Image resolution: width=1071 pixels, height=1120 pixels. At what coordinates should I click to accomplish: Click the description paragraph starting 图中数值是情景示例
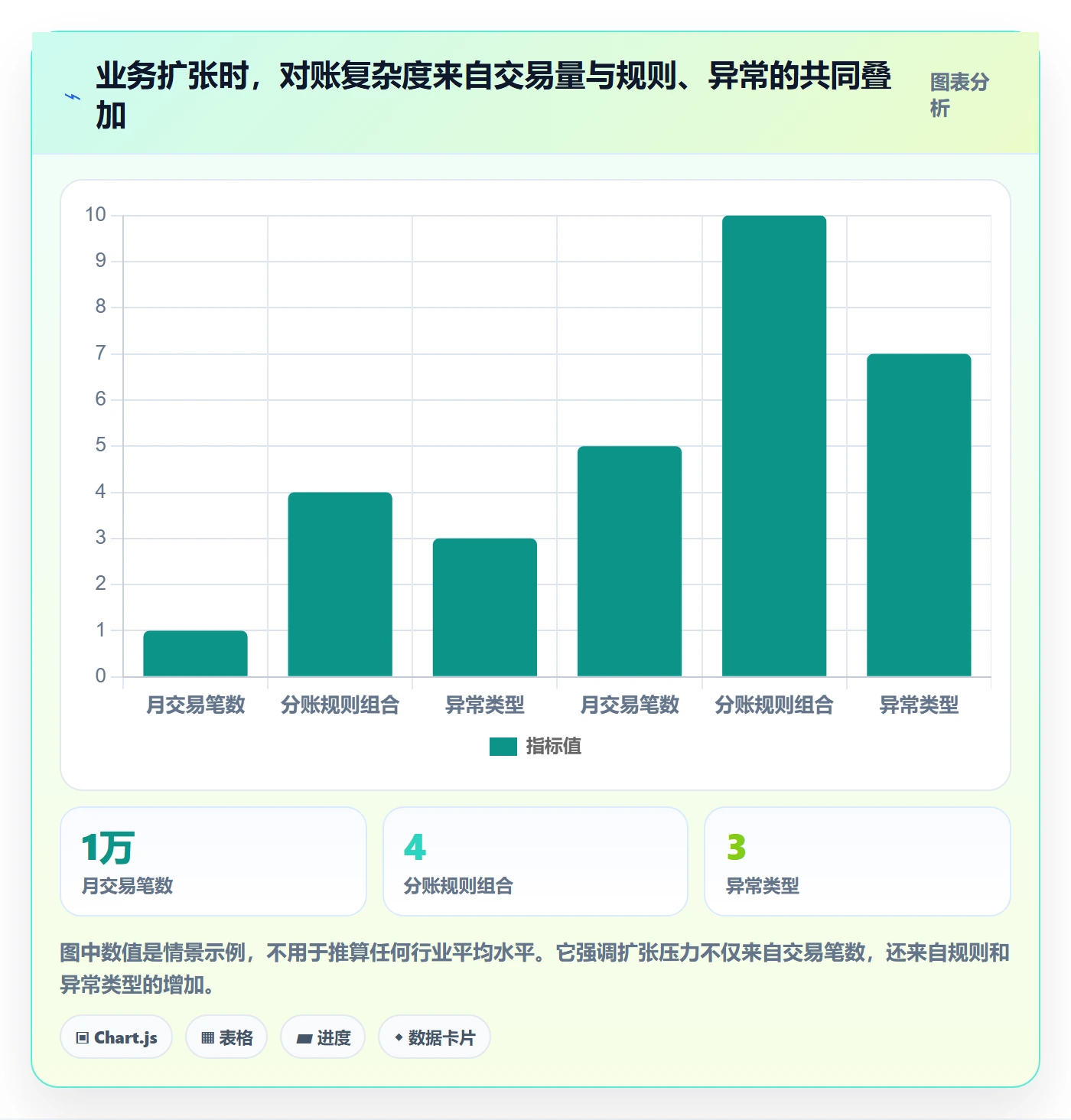535,969
